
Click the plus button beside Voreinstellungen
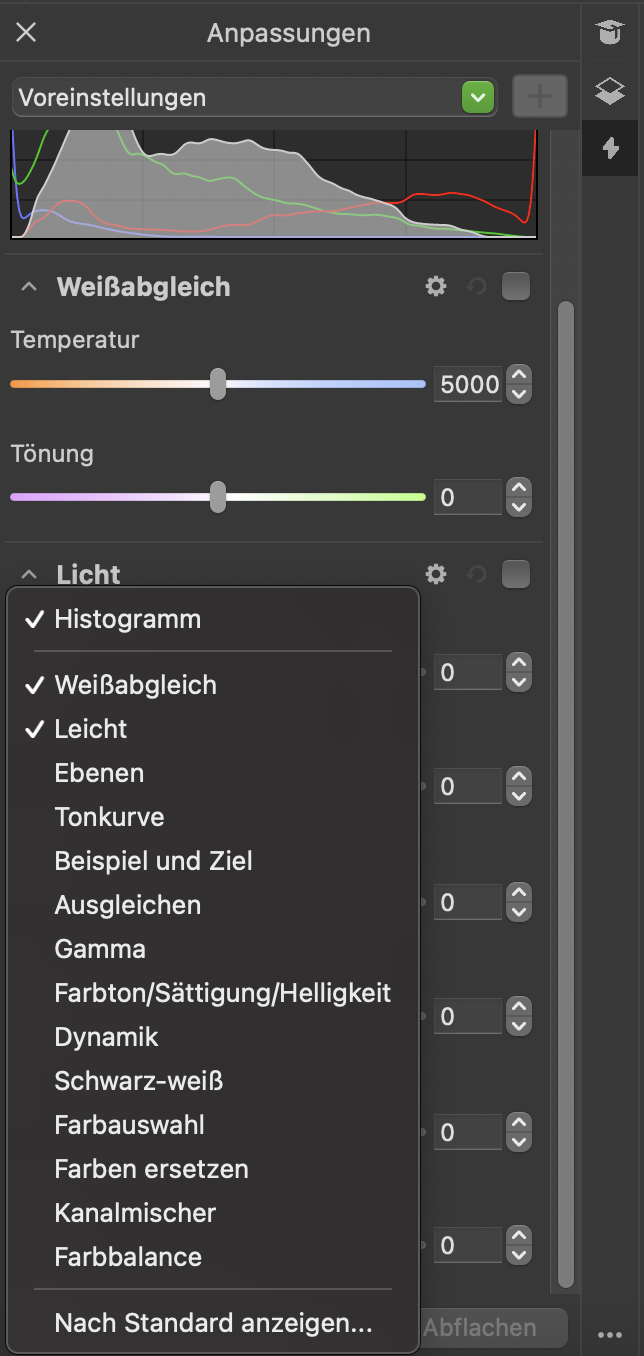click(x=540, y=97)
